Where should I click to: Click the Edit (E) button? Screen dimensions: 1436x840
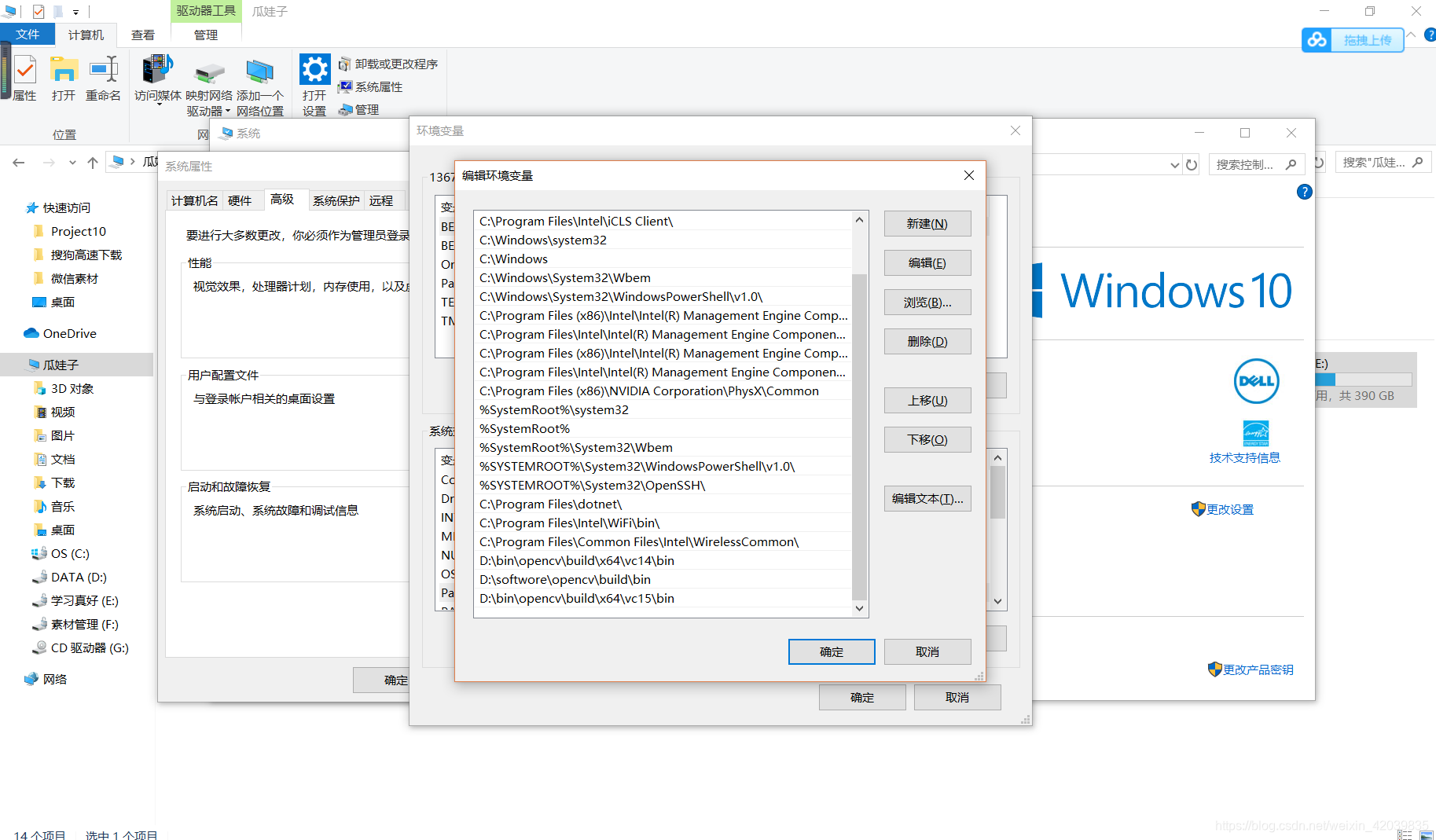[x=927, y=263]
